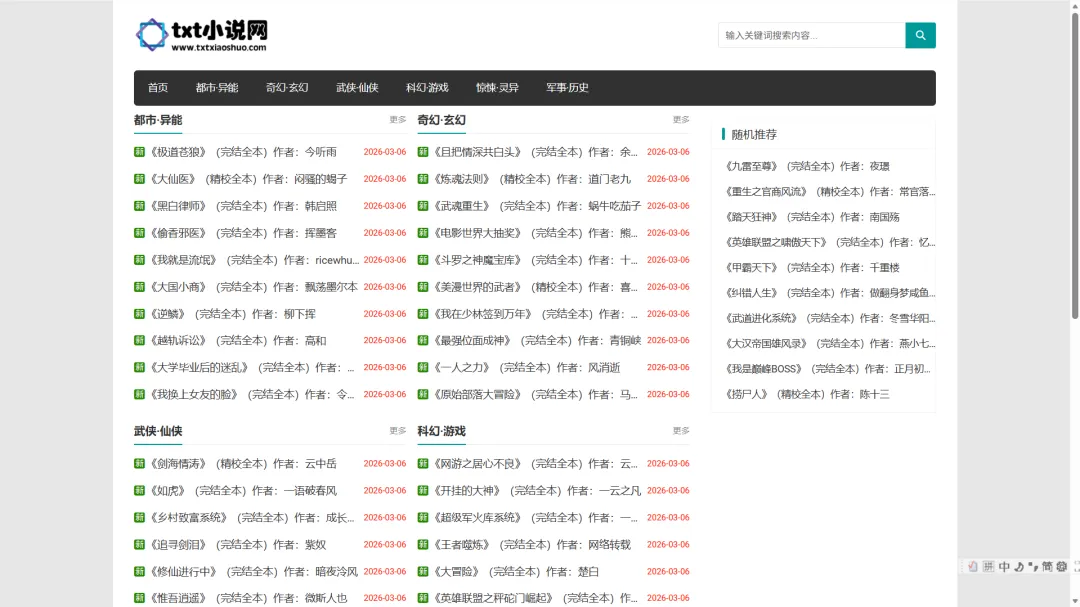Click the scrollbar up arrow
This screenshot has width=1080, height=607.
1074,4
